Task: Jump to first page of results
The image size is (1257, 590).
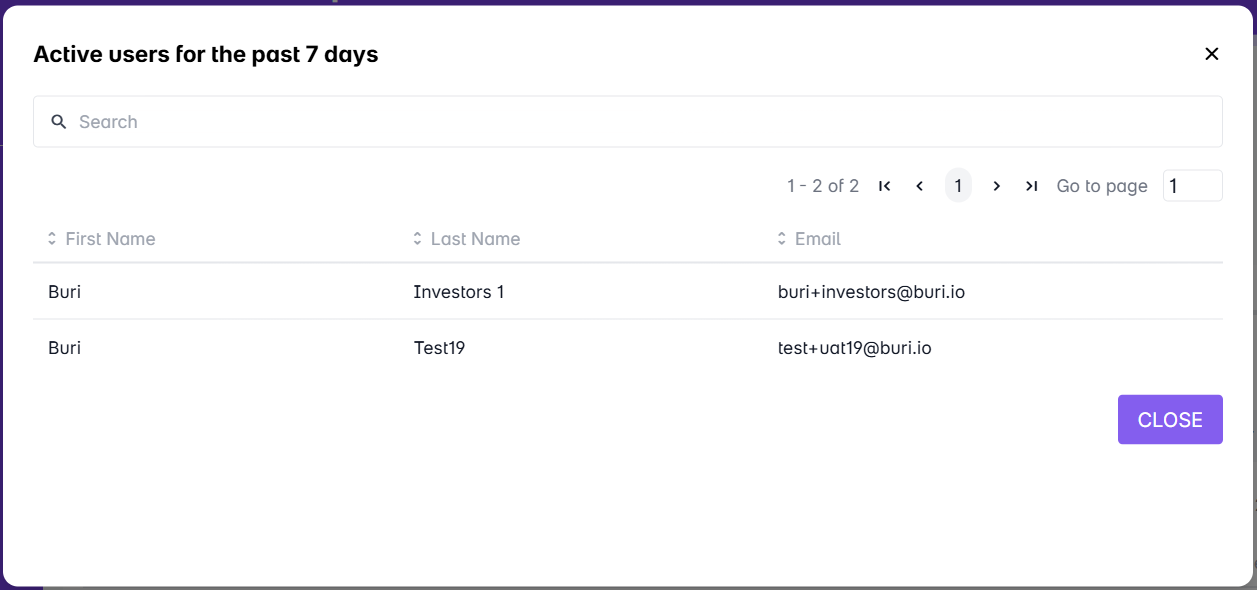Action: point(884,186)
